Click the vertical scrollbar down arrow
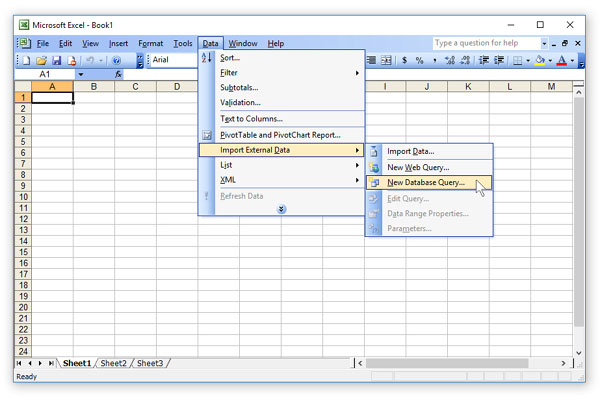Image resolution: width=600 pixels, height=398 pixels. click(x=579, y=353)
